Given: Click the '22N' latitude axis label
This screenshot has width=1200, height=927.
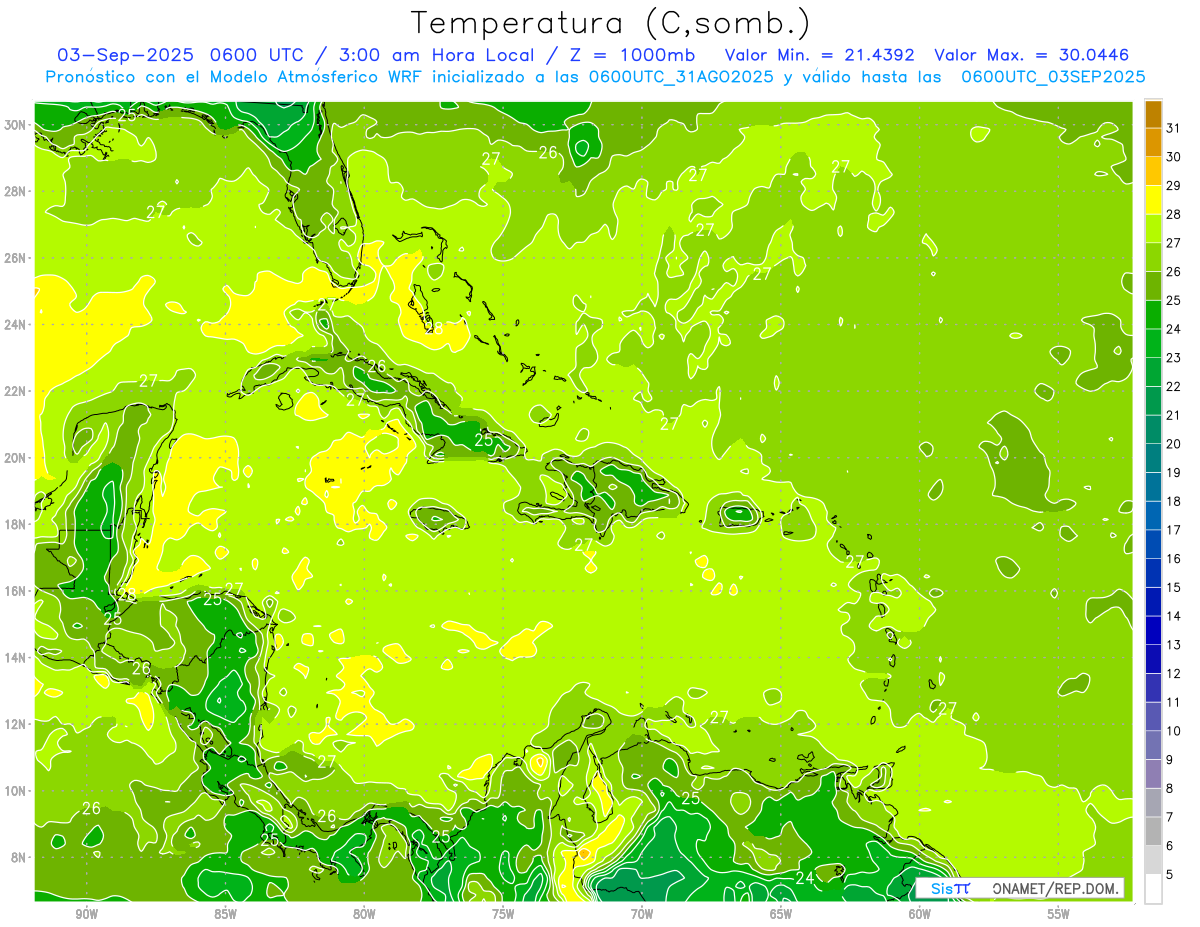Looking at the screenshot, I should (x=15, y=391).
